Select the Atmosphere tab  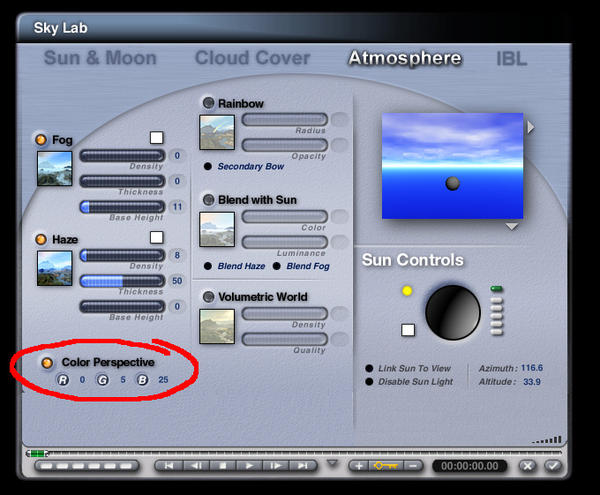point(405,58)
